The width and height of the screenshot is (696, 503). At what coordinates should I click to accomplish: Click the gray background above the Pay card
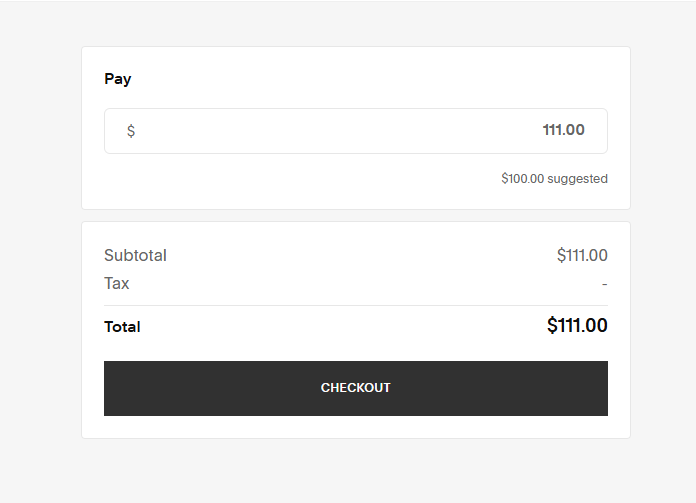click(355, 24)
